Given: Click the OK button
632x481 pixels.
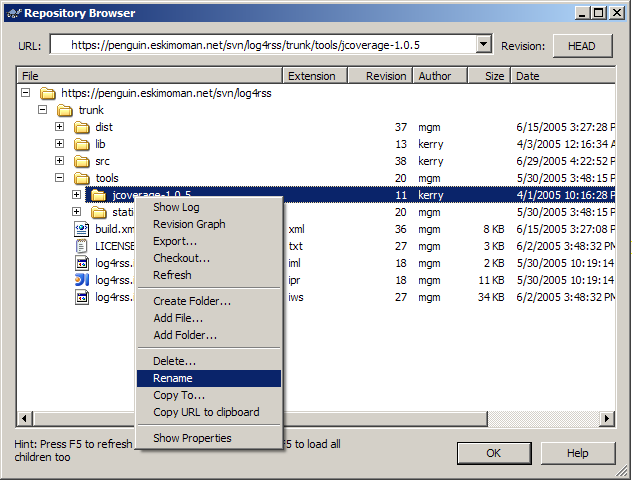Looking at the screenshot, I should [x=494, y=454].
